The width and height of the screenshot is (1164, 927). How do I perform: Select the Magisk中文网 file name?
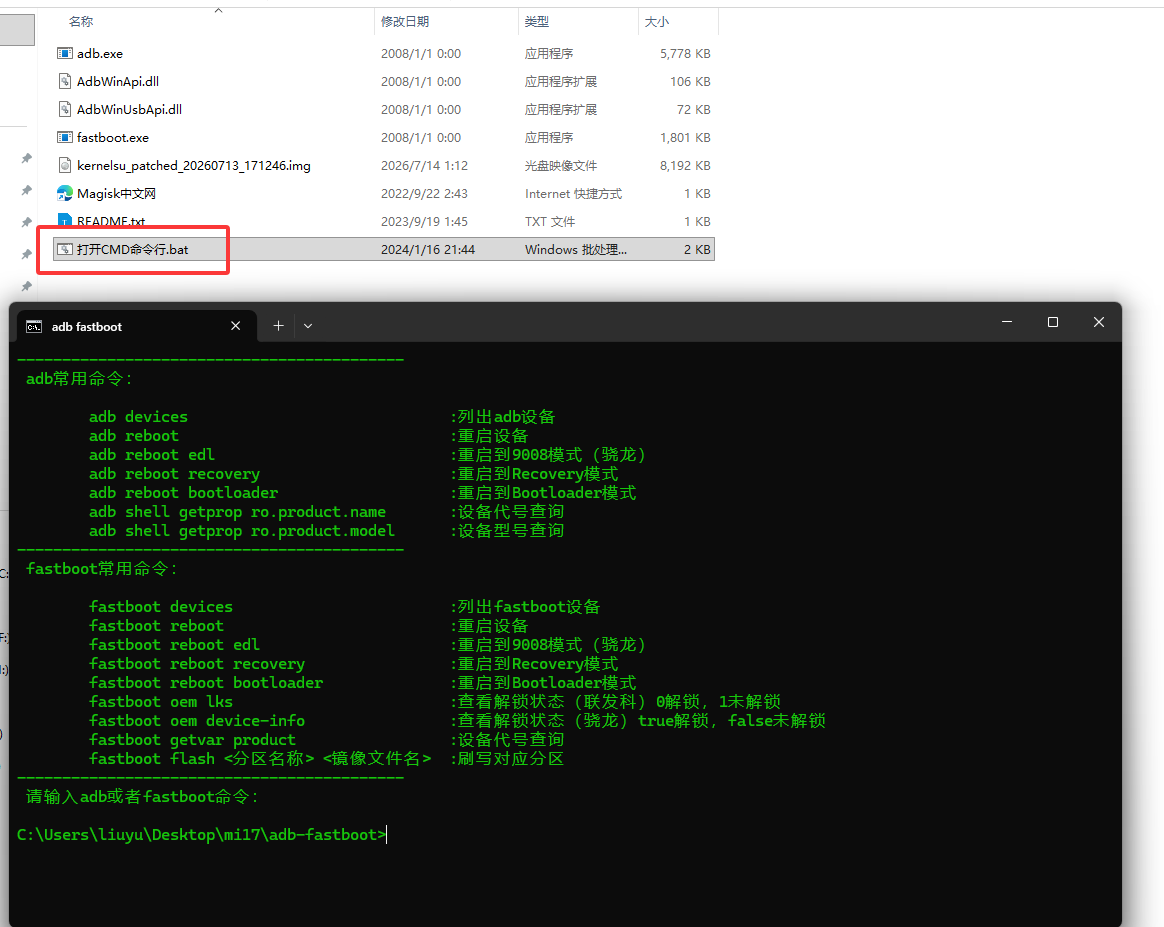(x=117, y=194)
